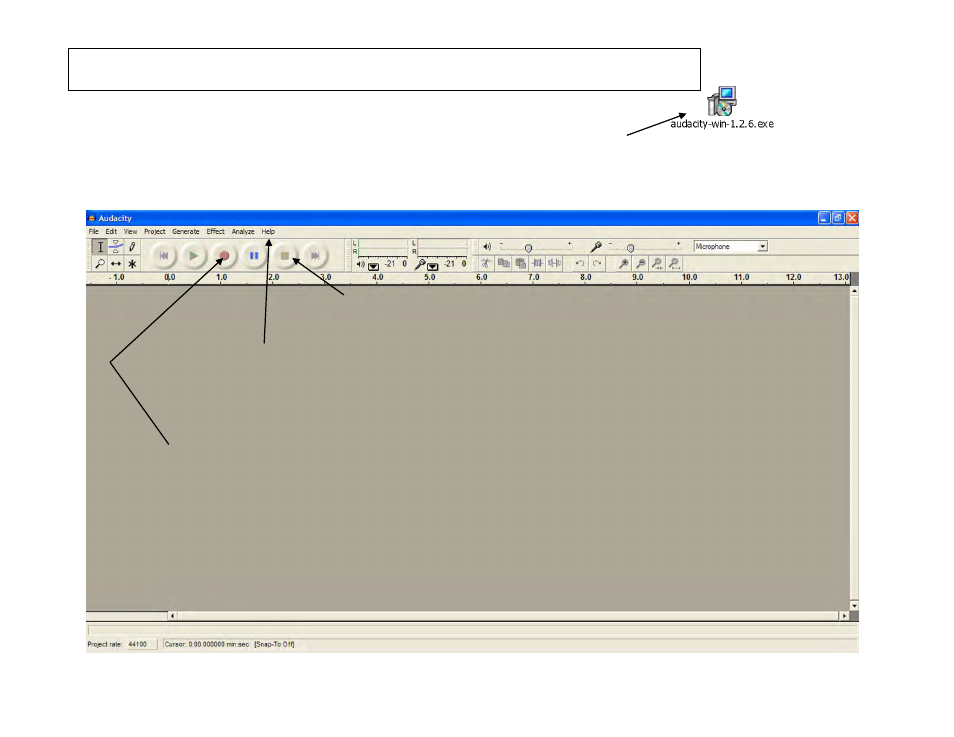Click the Skip to Start button
Screen dimensions: 954x737
click(163, 256)
